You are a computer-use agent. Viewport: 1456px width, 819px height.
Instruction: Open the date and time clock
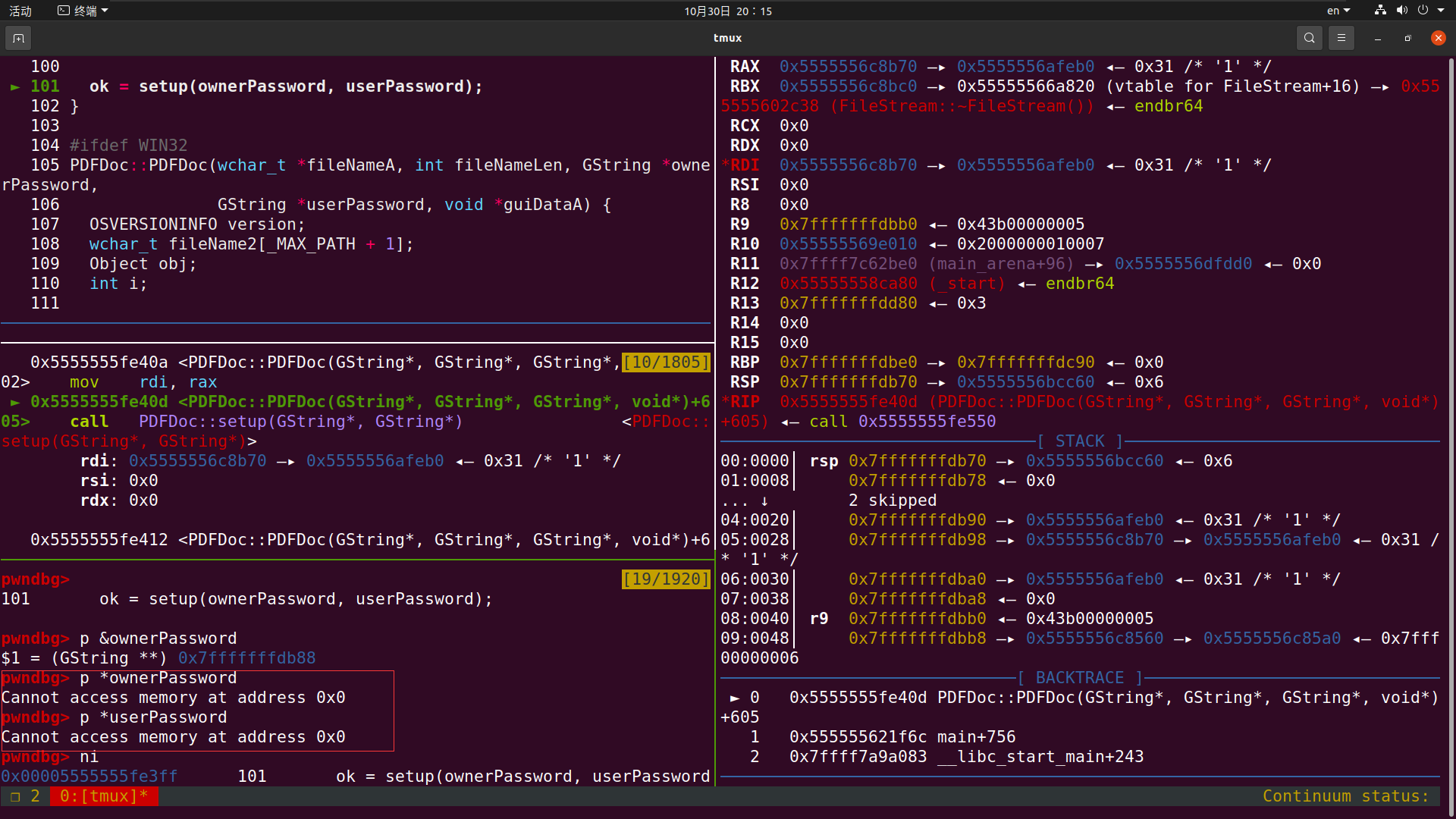click(728, 11)
